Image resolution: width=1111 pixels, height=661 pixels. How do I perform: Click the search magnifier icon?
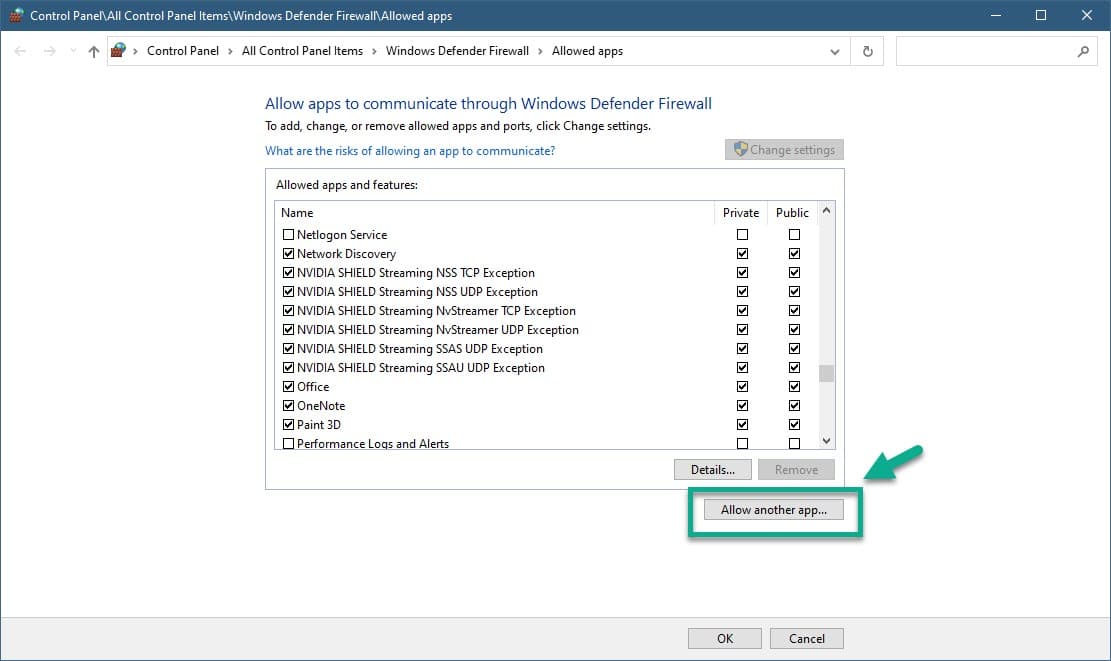[x=1083, y=51]
